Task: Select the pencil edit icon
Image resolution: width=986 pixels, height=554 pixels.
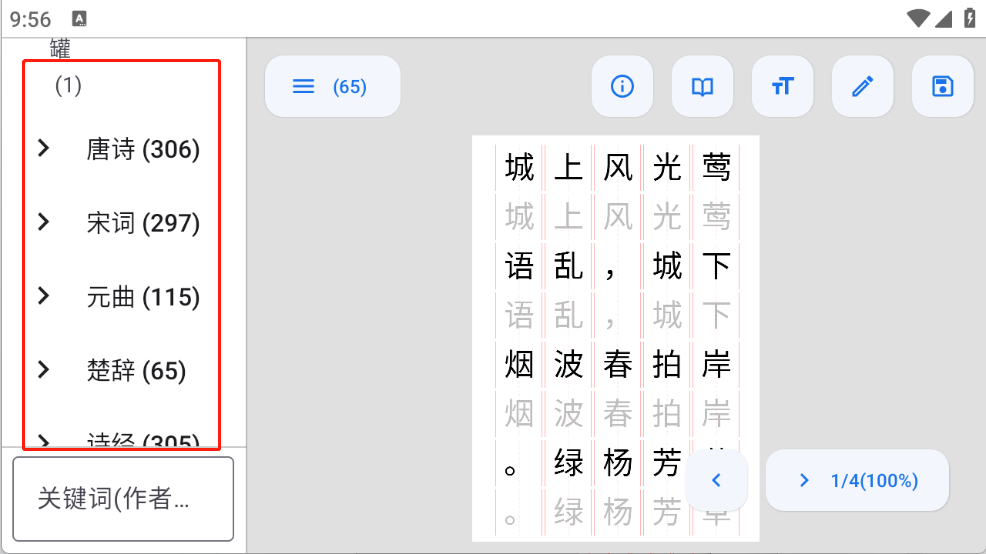Action: tap(862, 87)
